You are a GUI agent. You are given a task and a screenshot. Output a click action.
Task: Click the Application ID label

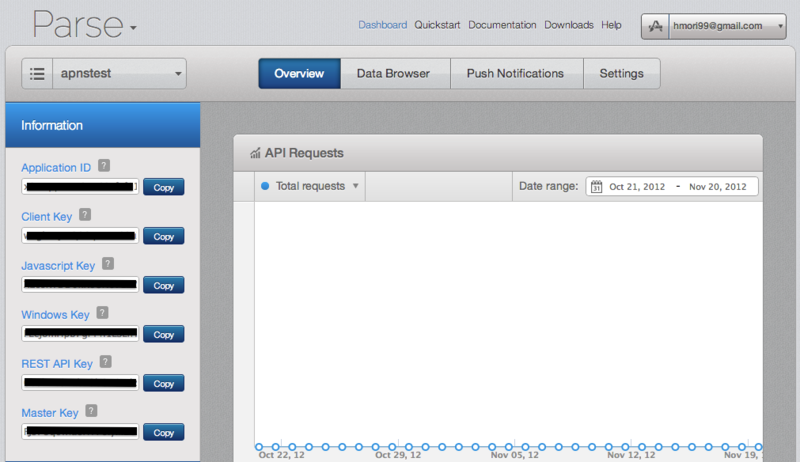56,168
